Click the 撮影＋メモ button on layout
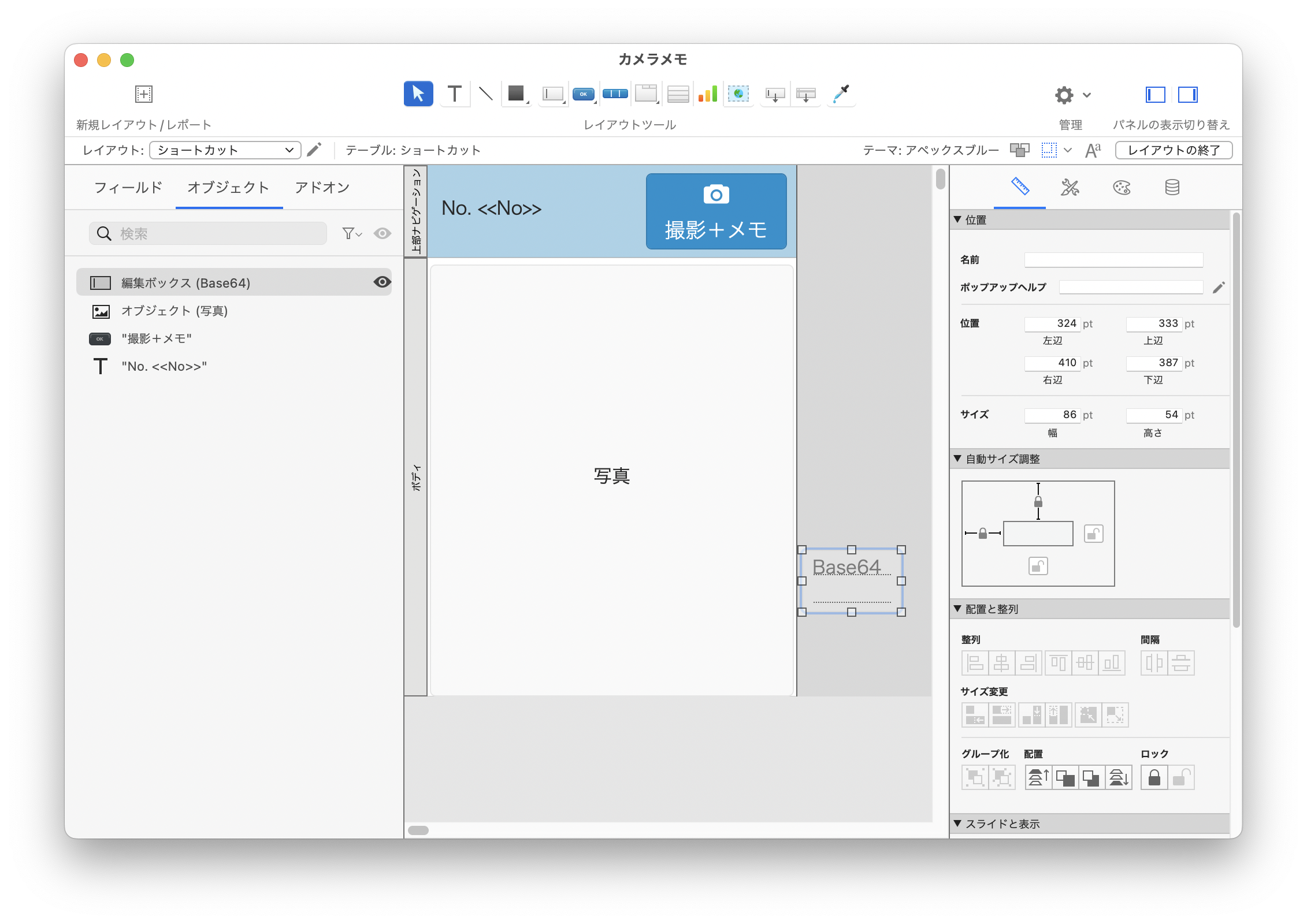 click(x=716, y=211)
